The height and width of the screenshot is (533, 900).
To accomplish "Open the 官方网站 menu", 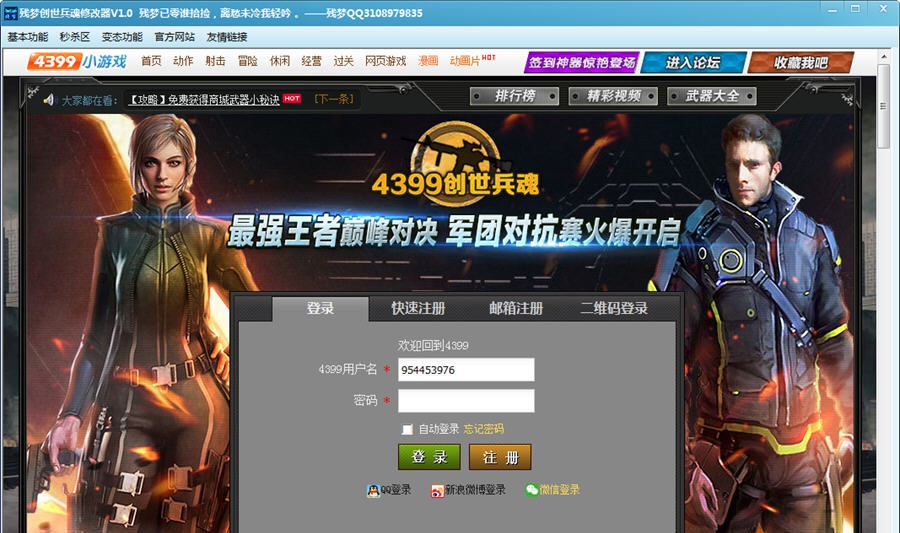I will [174, 37].
